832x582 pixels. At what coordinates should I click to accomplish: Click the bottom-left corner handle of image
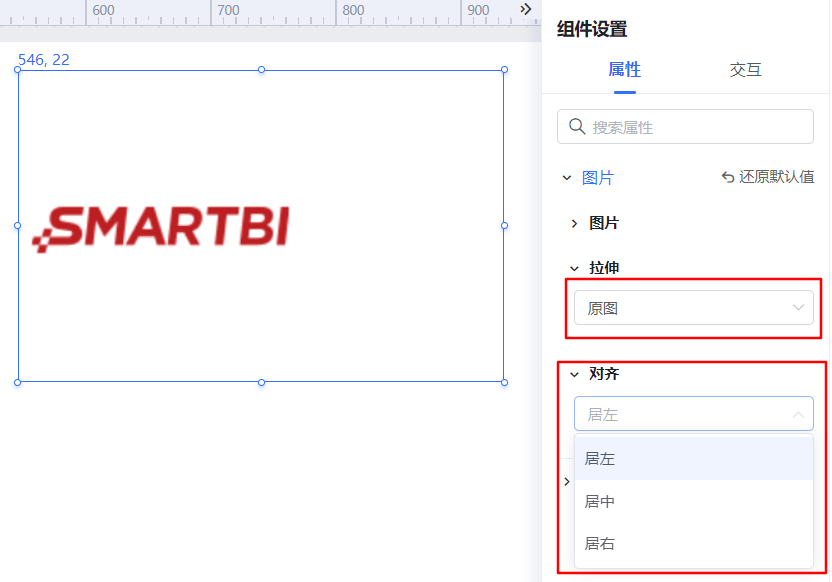[18, 383]
